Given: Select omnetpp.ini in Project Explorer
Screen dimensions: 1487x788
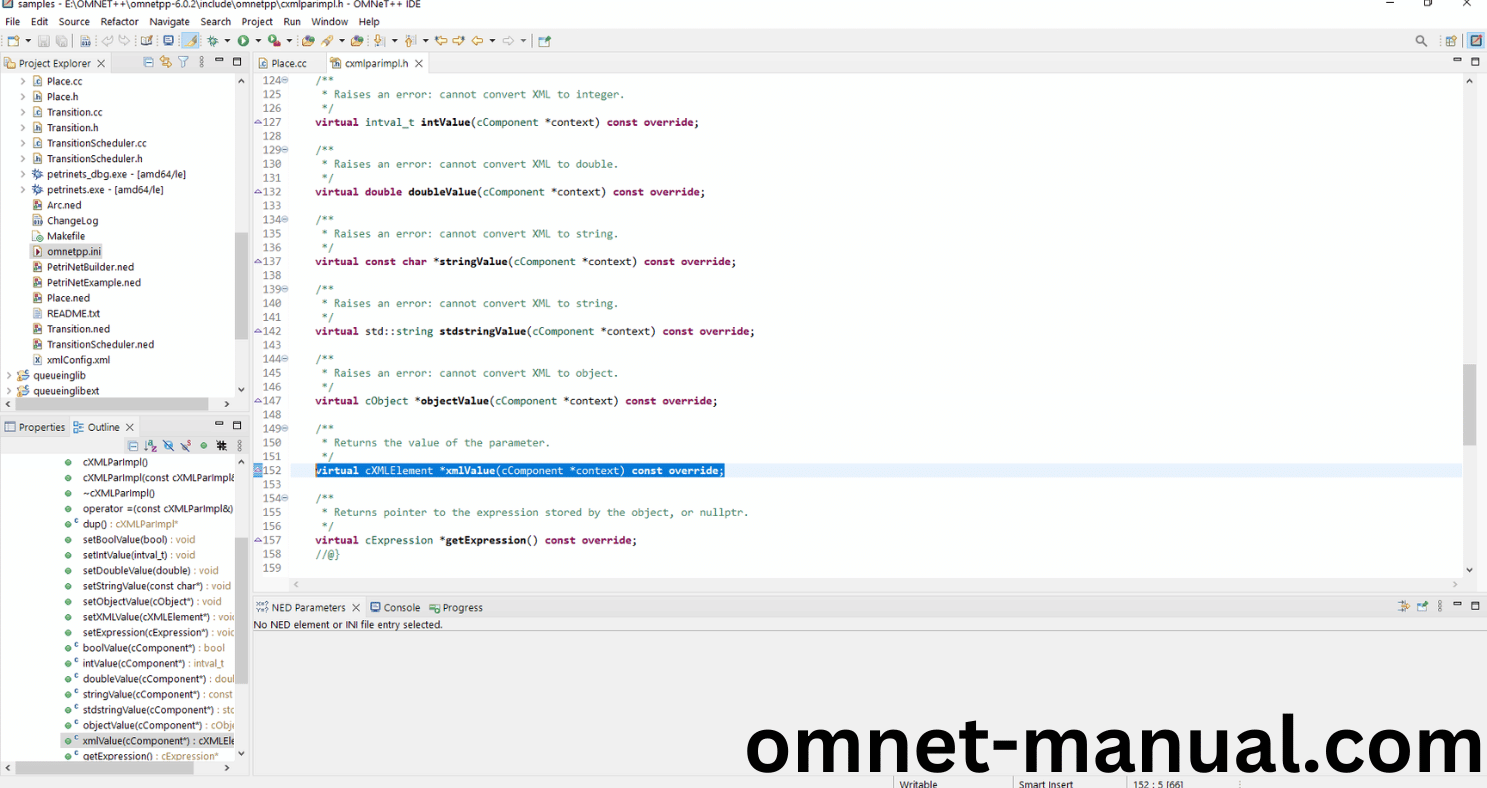Looking at the screenshot, I should click(73, 251).
